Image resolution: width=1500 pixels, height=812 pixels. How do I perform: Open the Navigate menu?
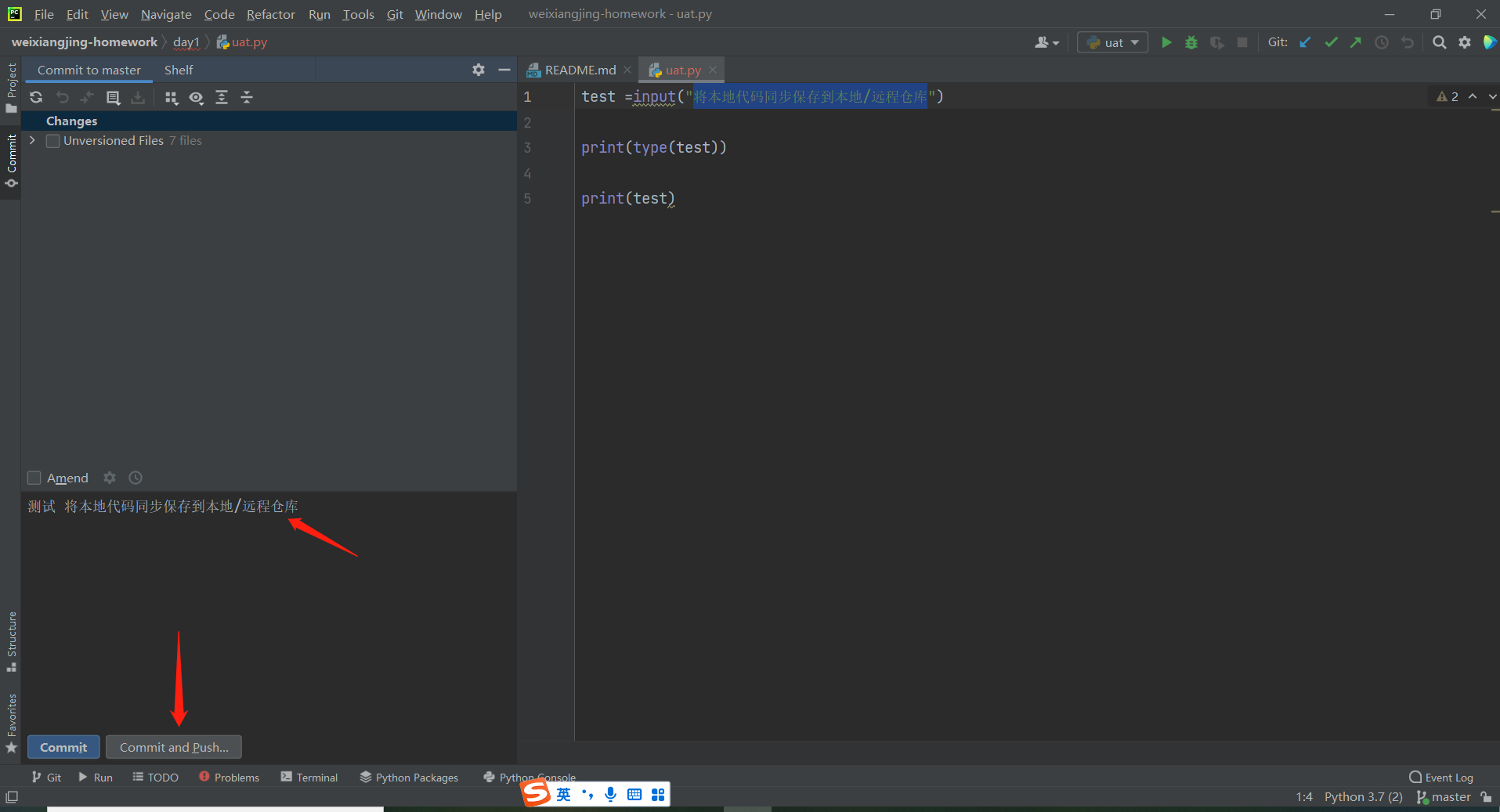point(166,14)
